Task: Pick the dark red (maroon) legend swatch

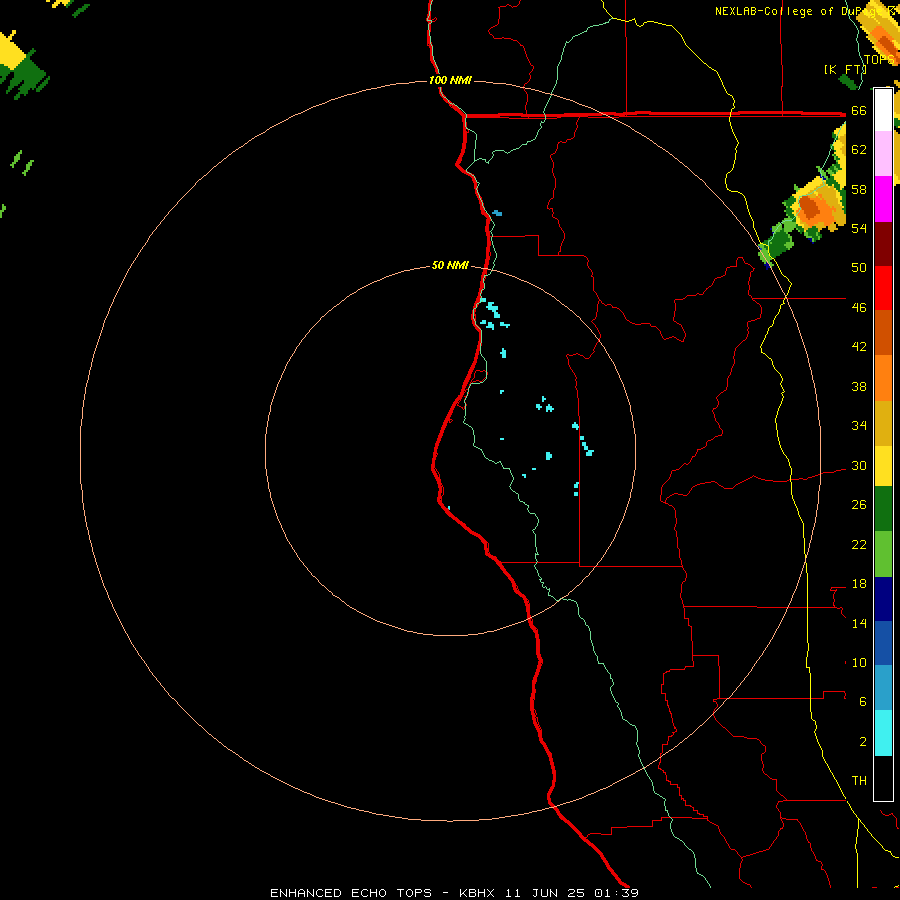Action: tap(883, 244)
